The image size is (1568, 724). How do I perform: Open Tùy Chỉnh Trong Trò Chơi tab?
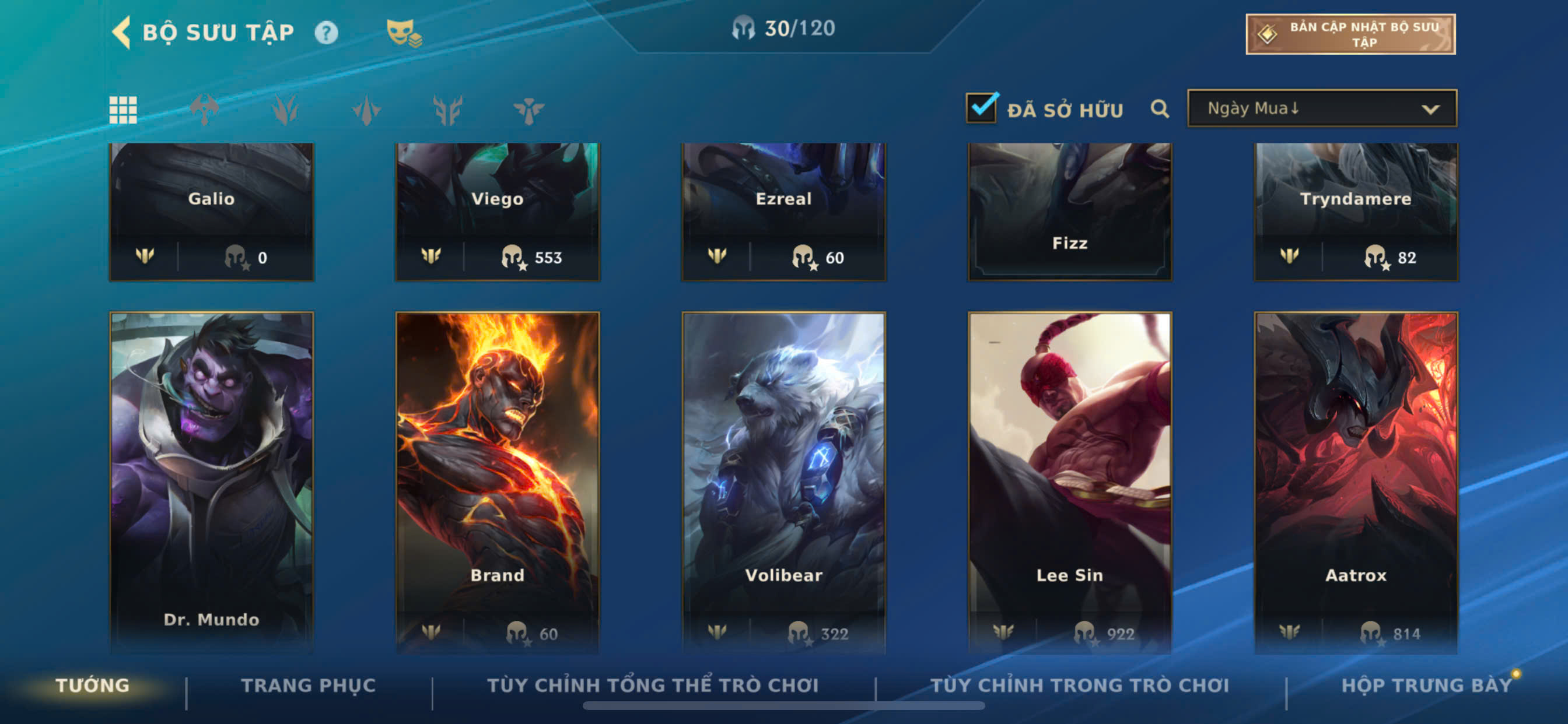coord(1079,686)
